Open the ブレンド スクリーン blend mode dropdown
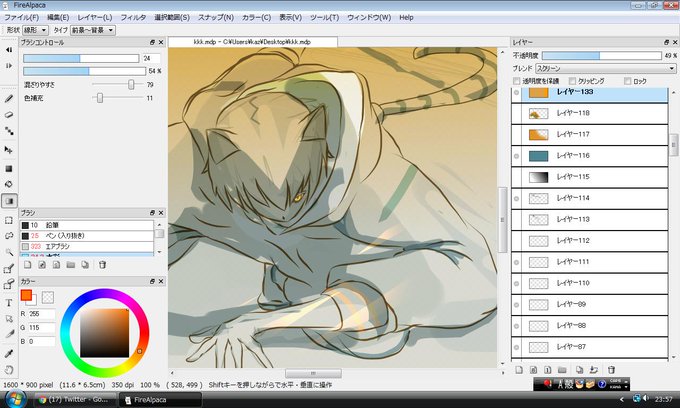680x408 pixels. (606, 69)
